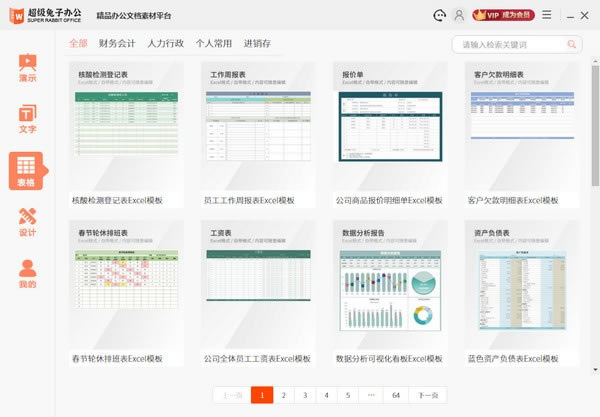Open the 我的 personal section
This screenshot has height=417, width=600.
click(x=28, y=274)
